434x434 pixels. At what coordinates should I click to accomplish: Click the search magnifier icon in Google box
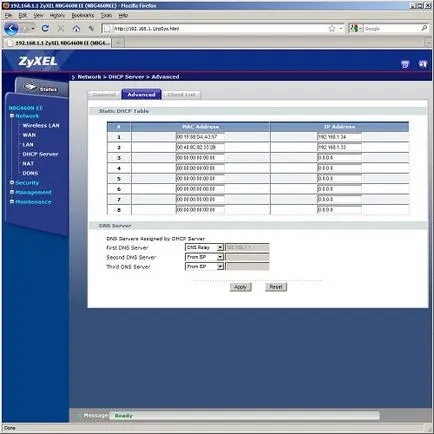424,28
